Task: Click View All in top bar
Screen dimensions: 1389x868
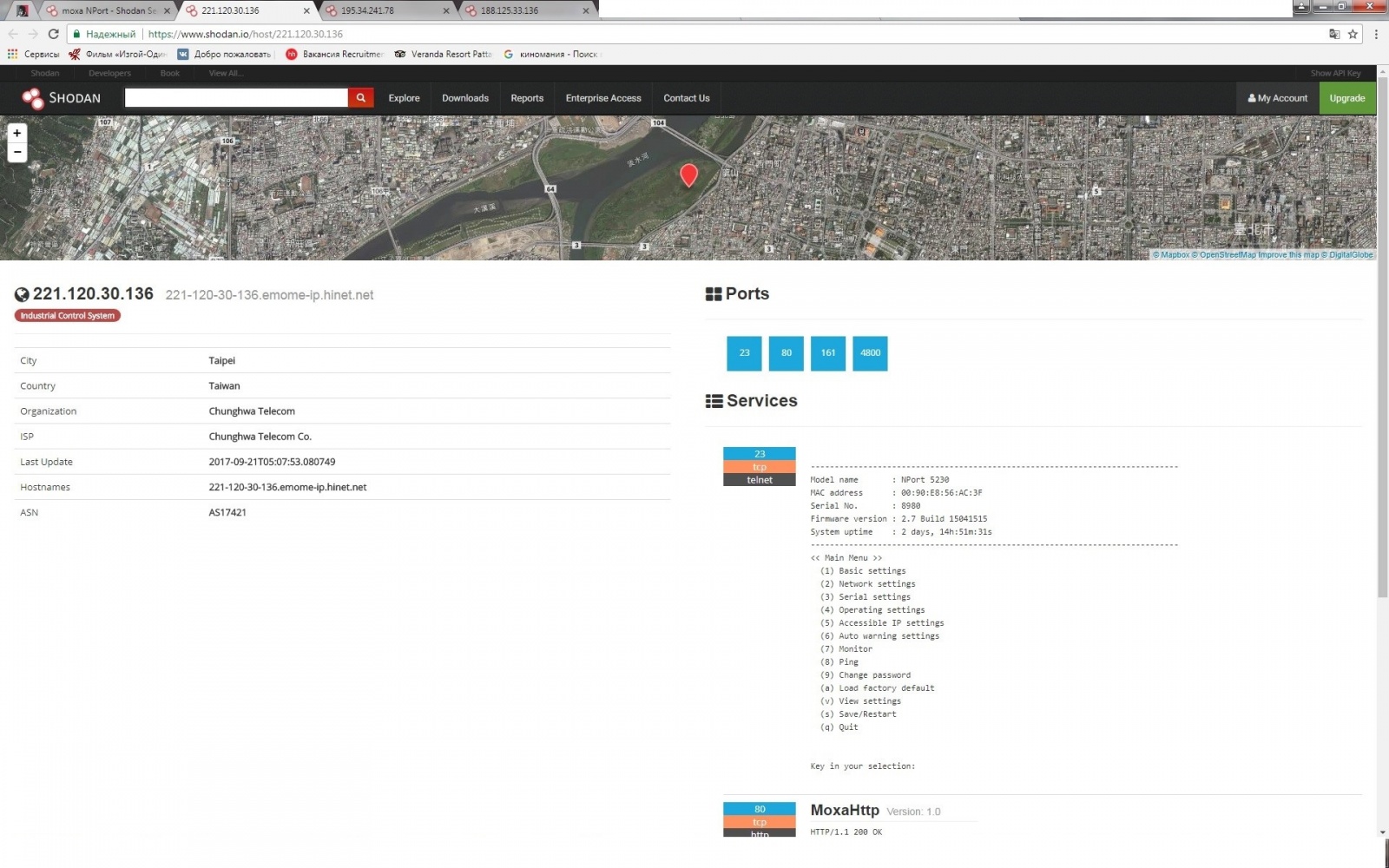Action: click(x=226, y=73)
